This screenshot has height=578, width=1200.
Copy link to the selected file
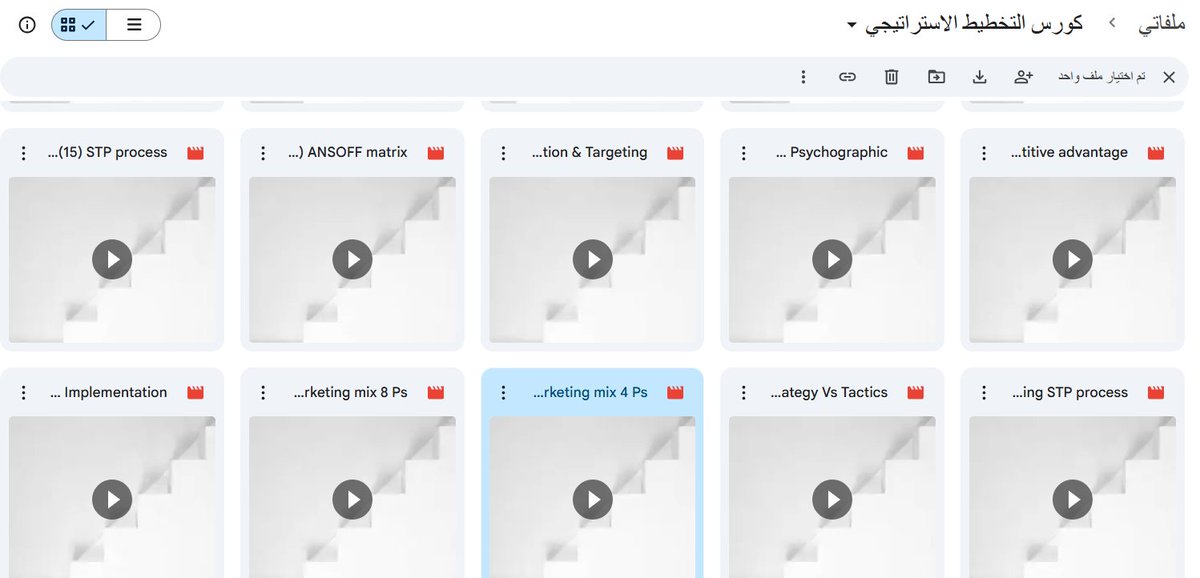click(x=847, y=77)
